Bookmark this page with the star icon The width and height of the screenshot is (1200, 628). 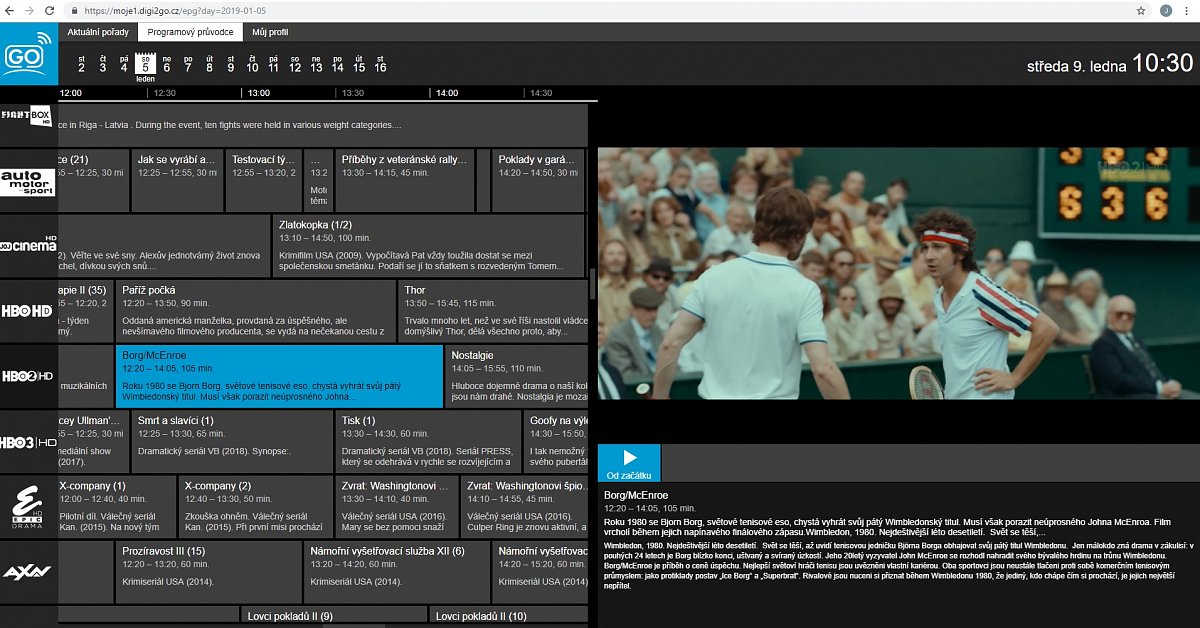pos(1141,10)
